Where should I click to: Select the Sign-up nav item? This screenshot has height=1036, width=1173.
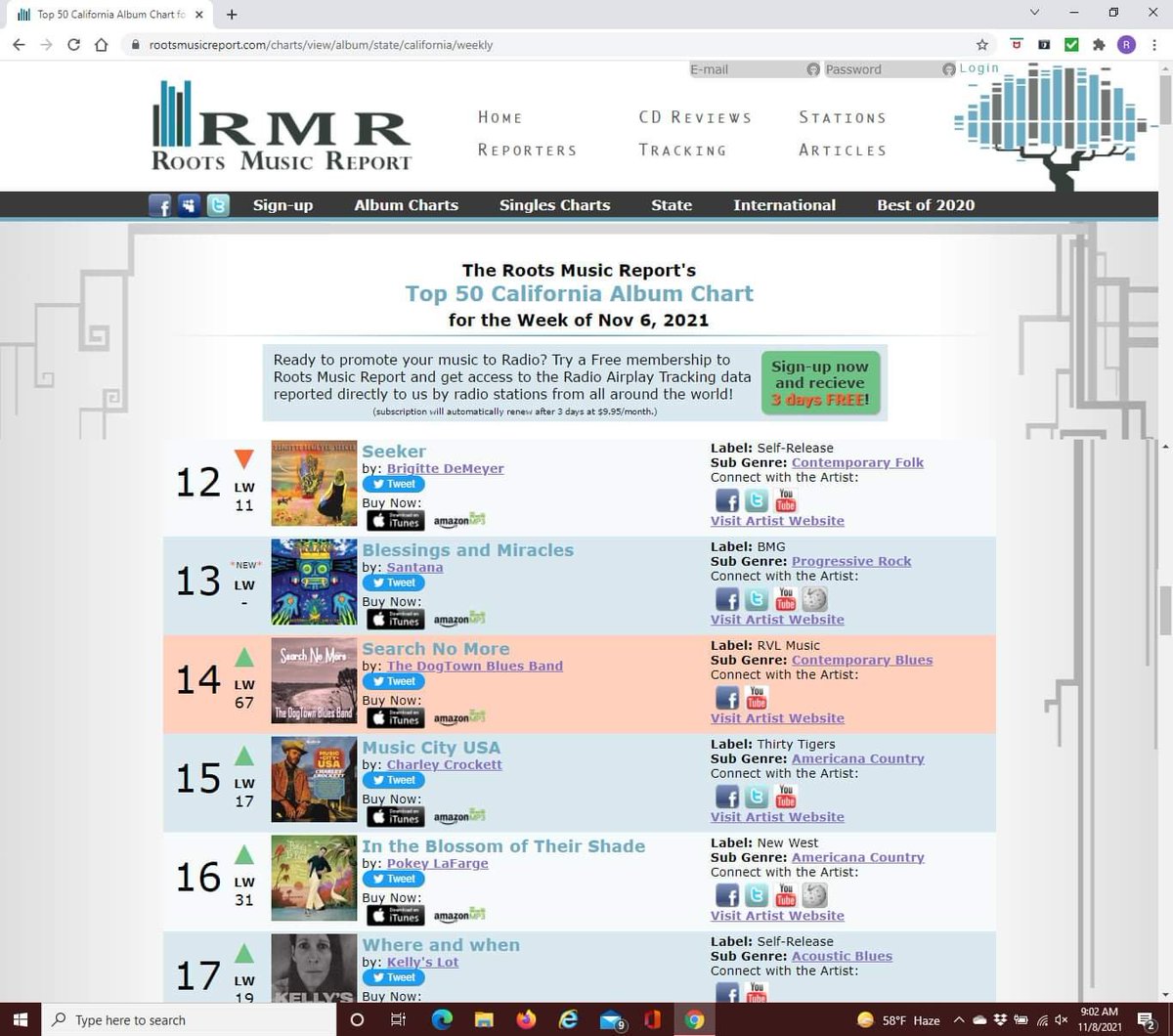tap(282, 205)
